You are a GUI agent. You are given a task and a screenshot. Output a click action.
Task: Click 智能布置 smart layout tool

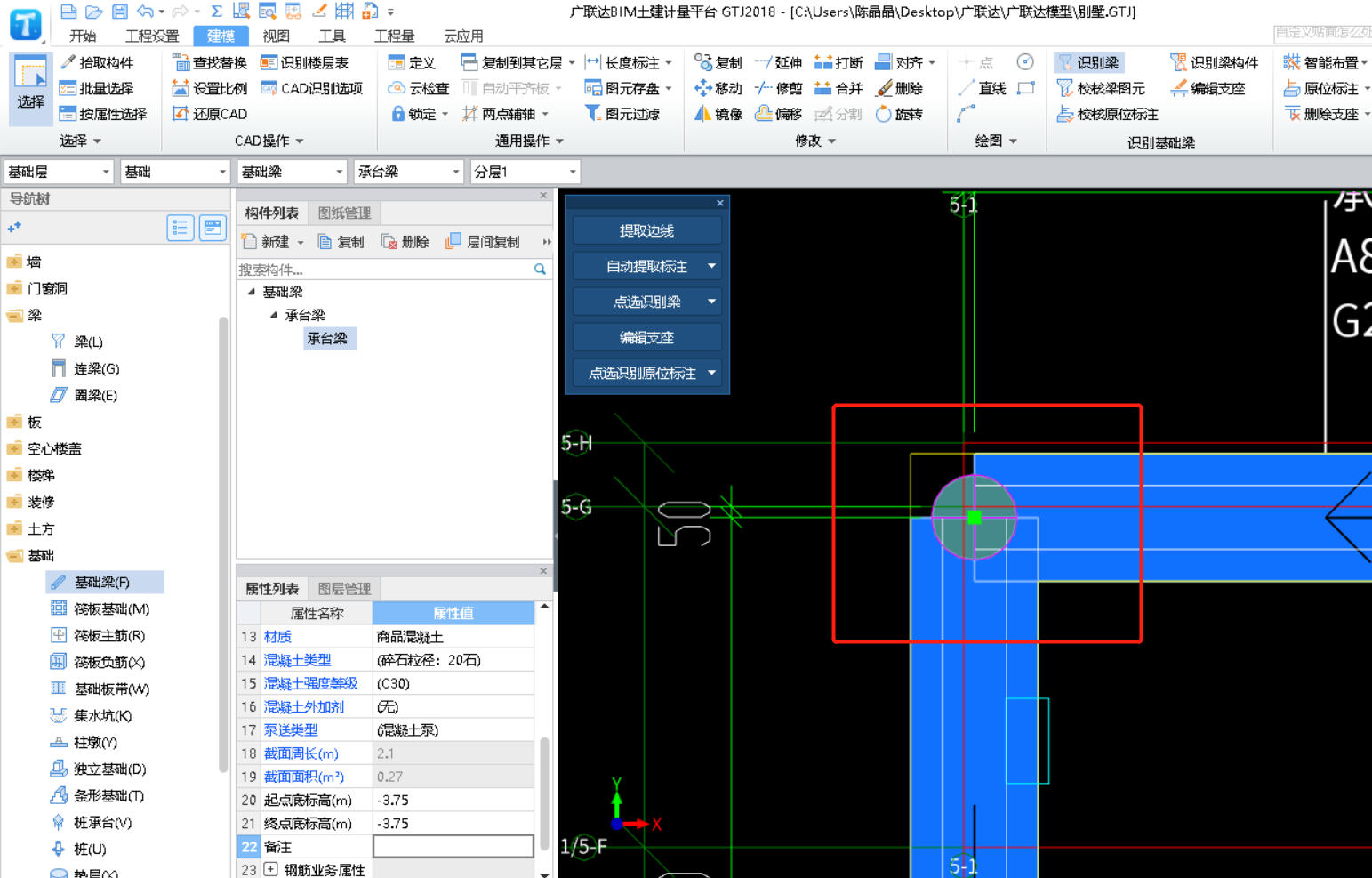click(x=1325, y=62)
